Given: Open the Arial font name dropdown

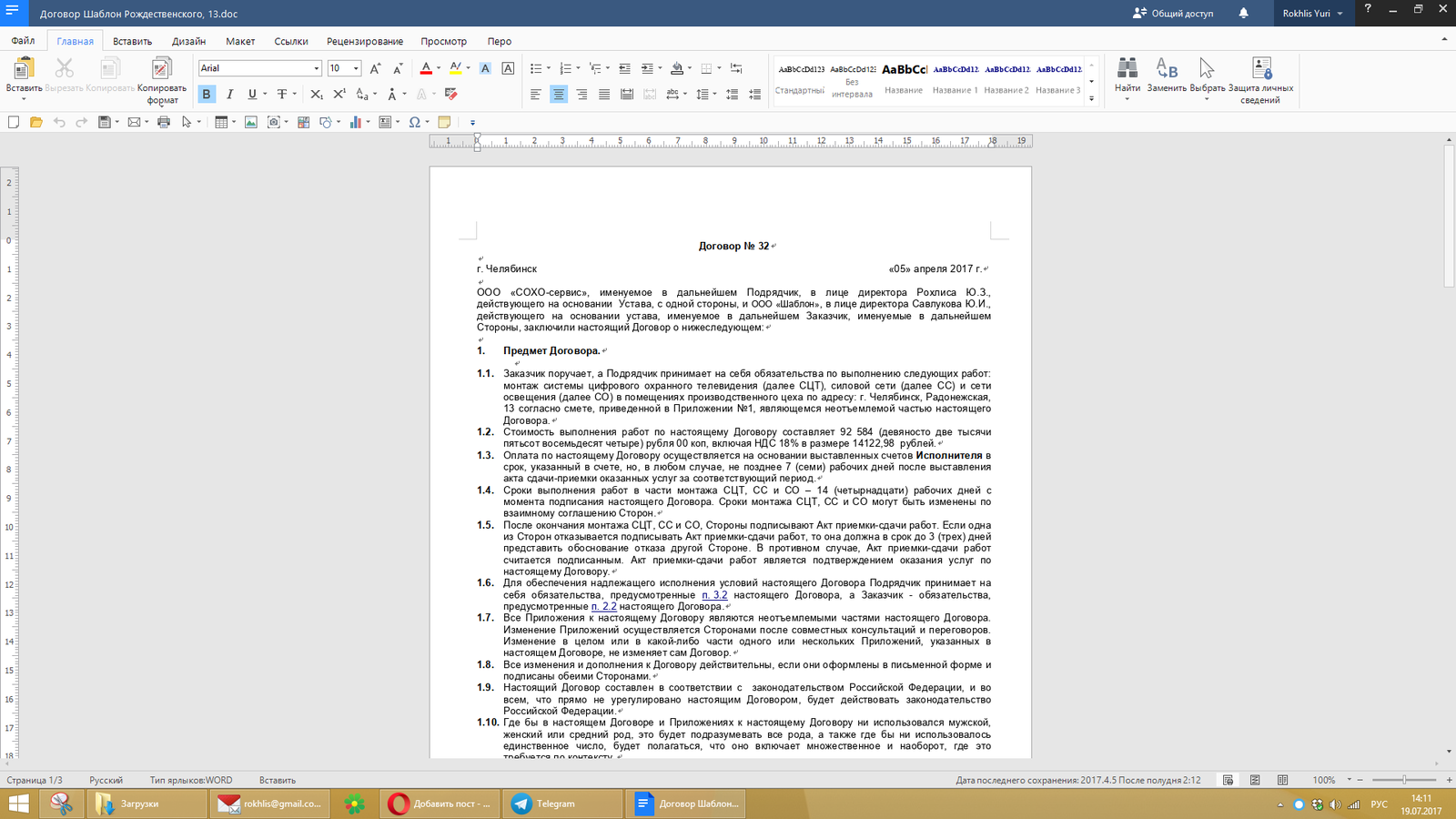Looking at the screenshot, I should tap(316, 68).
